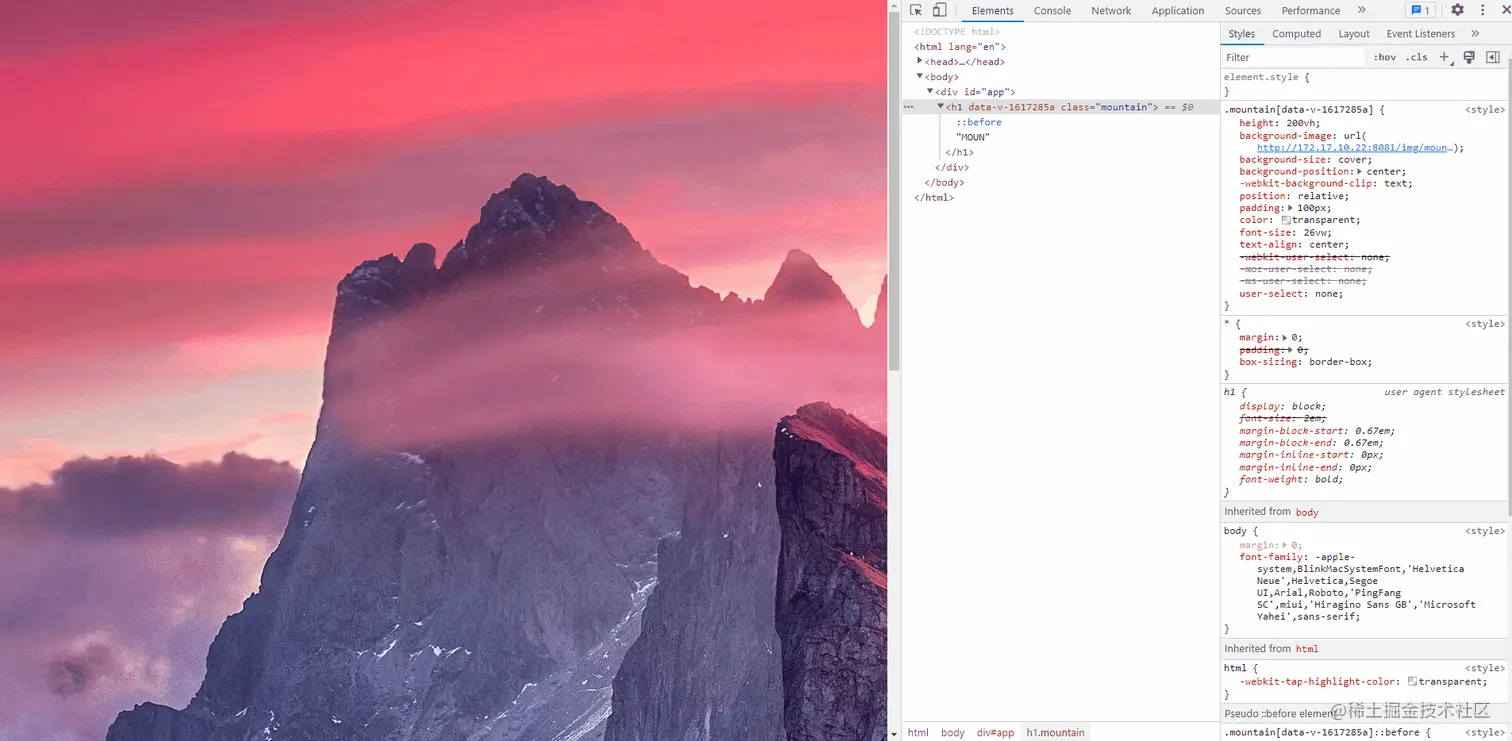Screen dimensions: 1512x741
Task: Toggle element state with :hov
Action: click(x=1385, y=58)
